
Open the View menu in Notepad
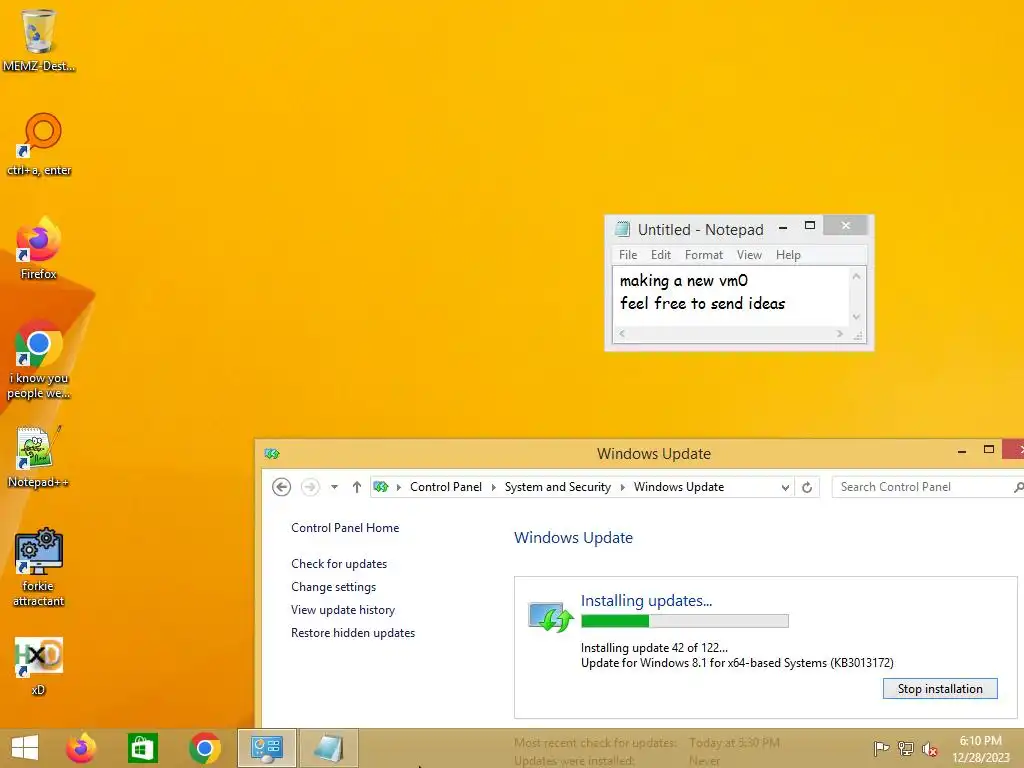749,255
